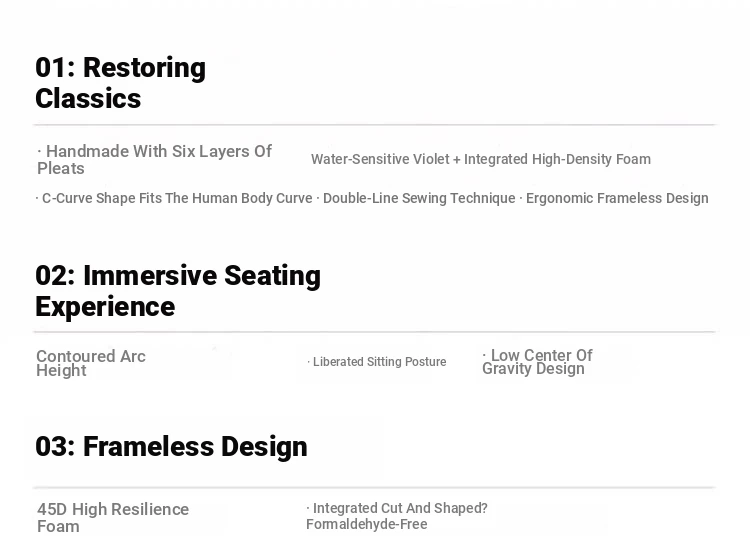Click the 'Formaldehyde-Free' text
The height and width of the screenshot is (560, 750).
coord(367,524)
